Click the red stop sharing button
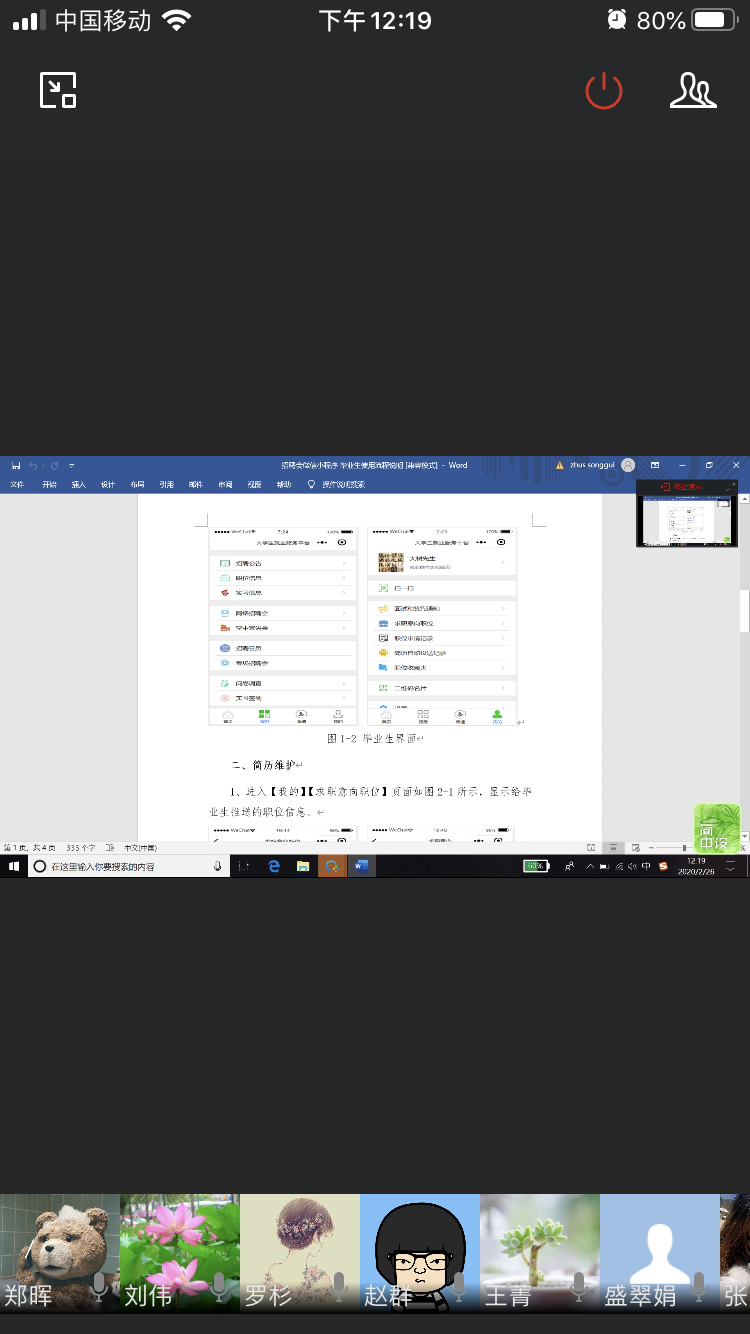 688,487
